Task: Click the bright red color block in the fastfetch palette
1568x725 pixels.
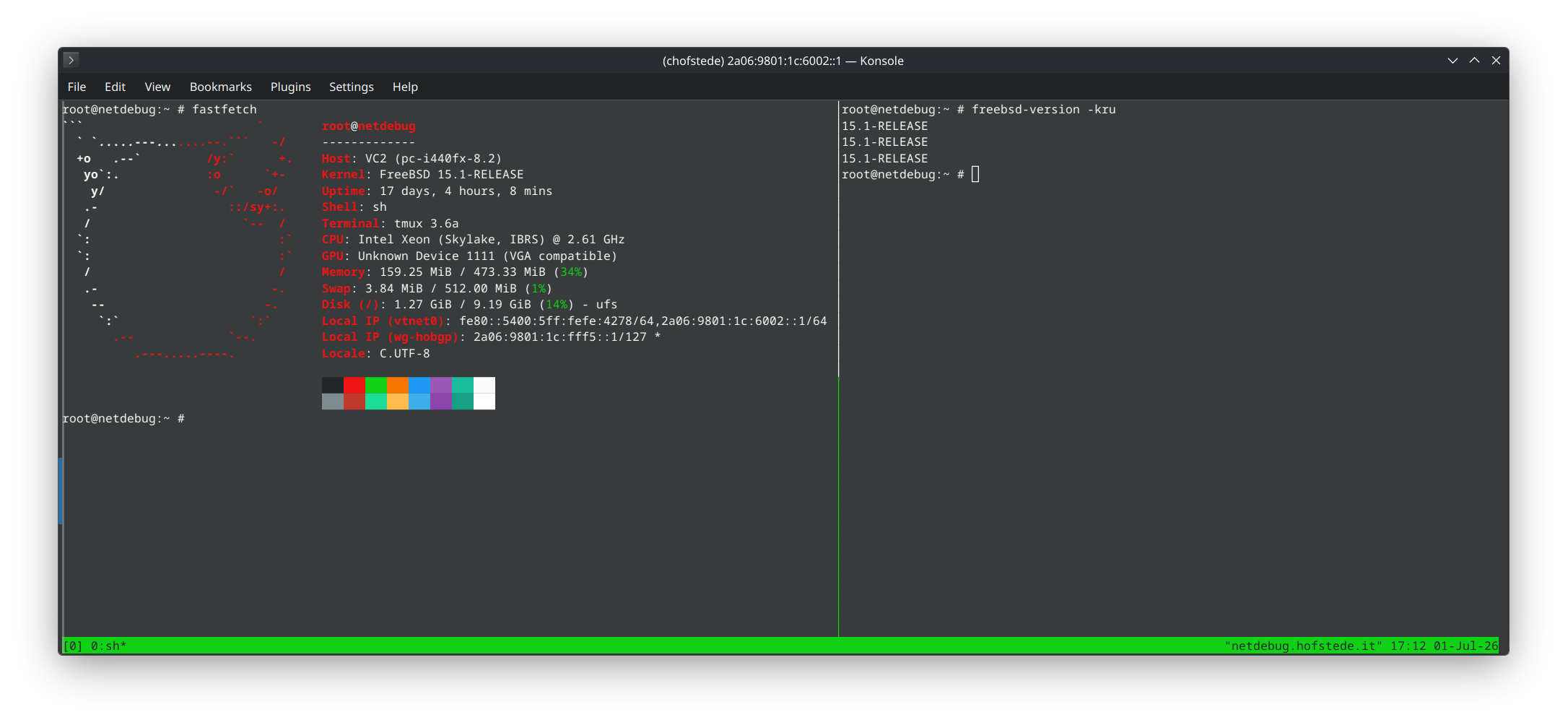Action: point(354,385)
